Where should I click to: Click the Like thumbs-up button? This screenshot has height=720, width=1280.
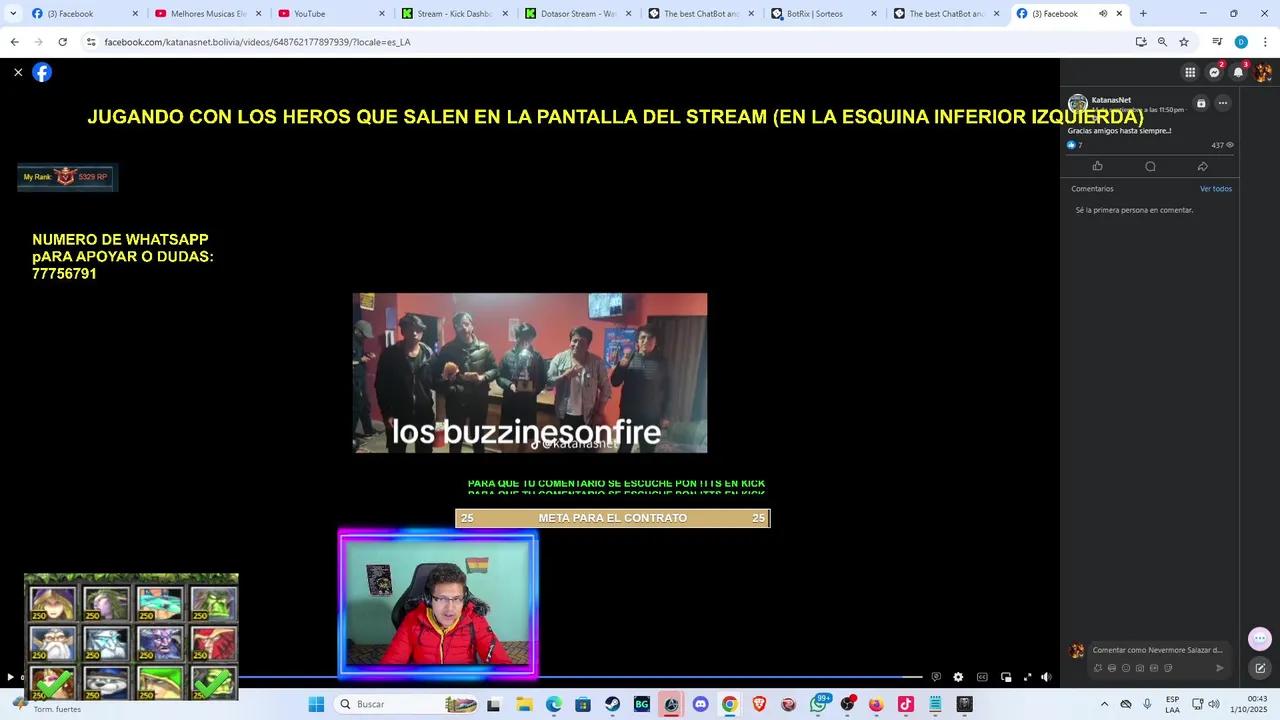click(1097, 166)
